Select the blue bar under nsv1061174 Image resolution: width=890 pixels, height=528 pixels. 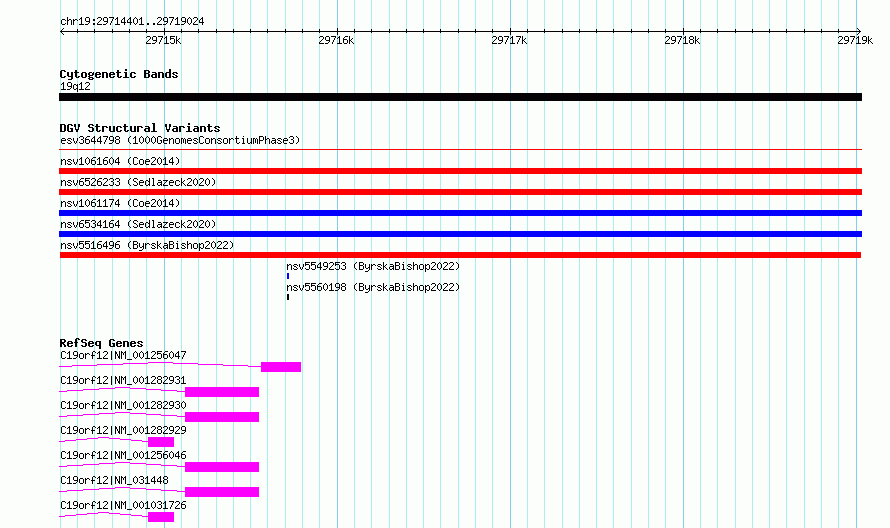click(x=460, y=213)
